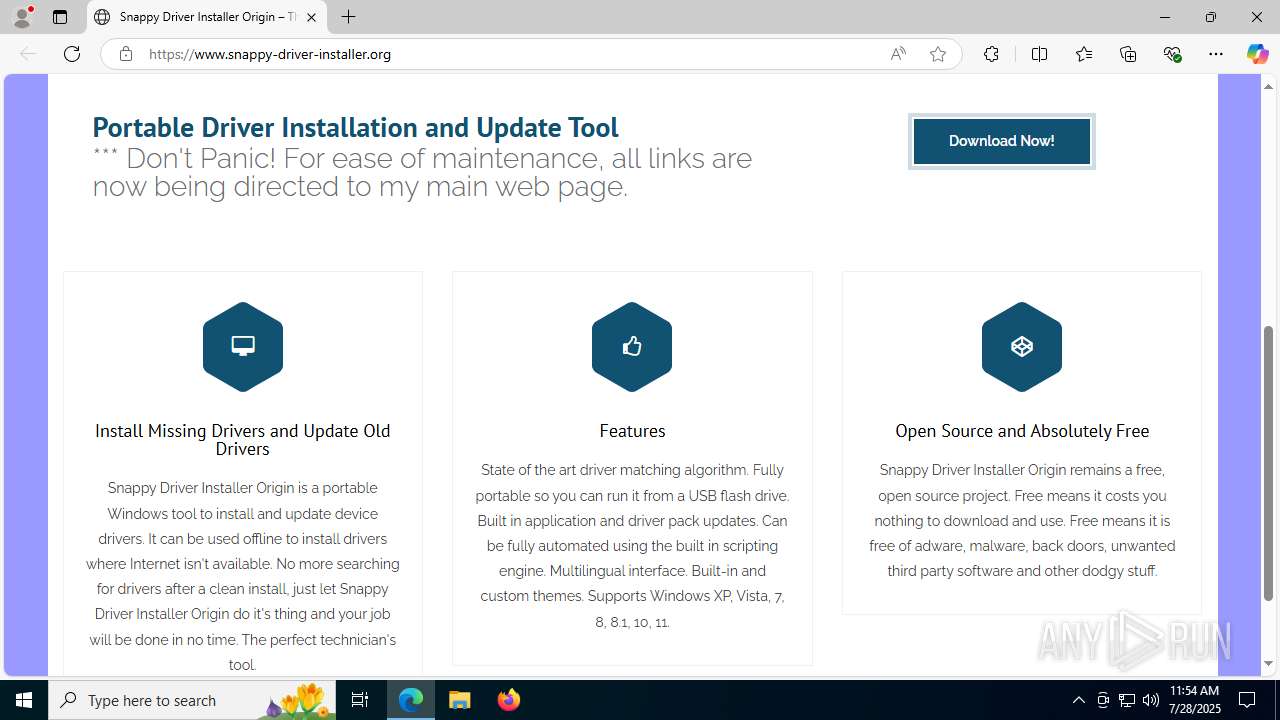
Task: View site information lock icon
Action: [126, 54]
